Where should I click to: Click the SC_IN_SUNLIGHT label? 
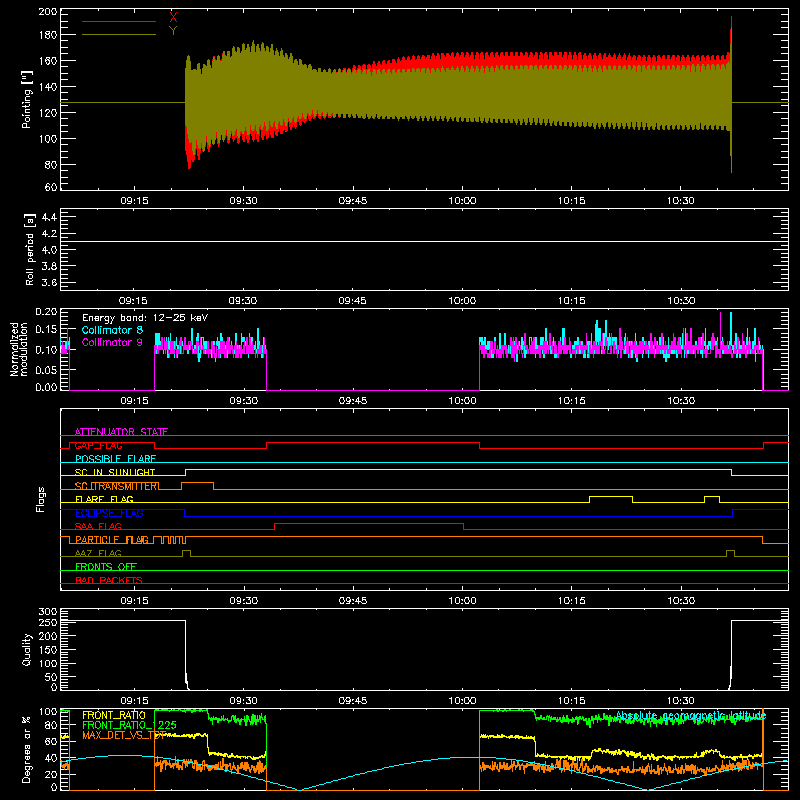pyautogui.click(x=115, y=472)
